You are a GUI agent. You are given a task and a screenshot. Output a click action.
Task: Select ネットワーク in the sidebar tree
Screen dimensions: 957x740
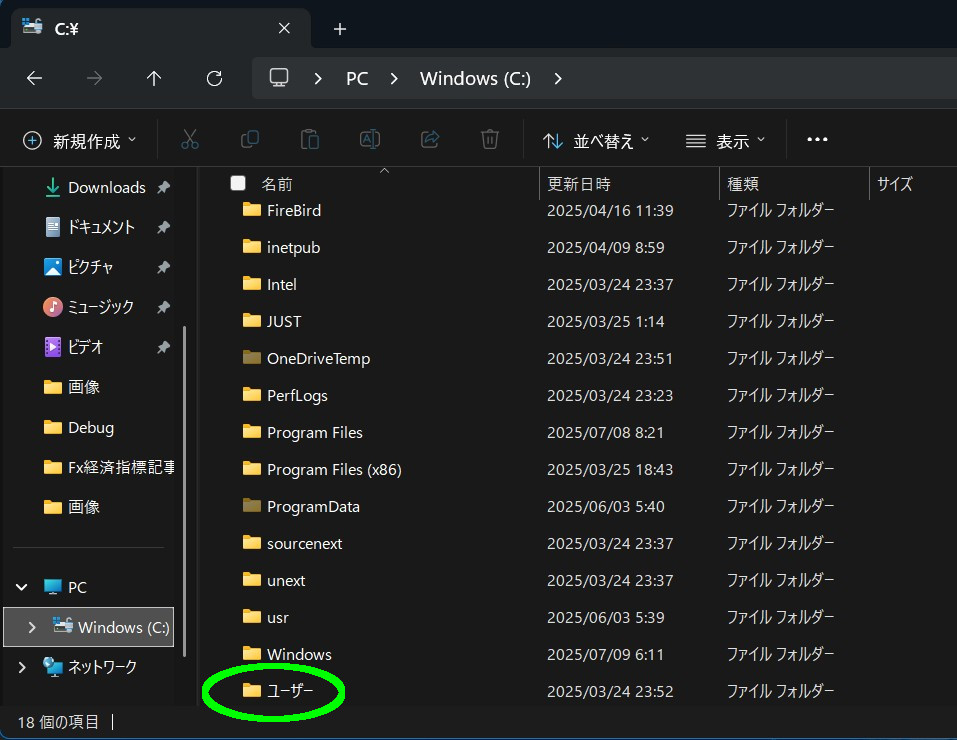coord(102,667)
